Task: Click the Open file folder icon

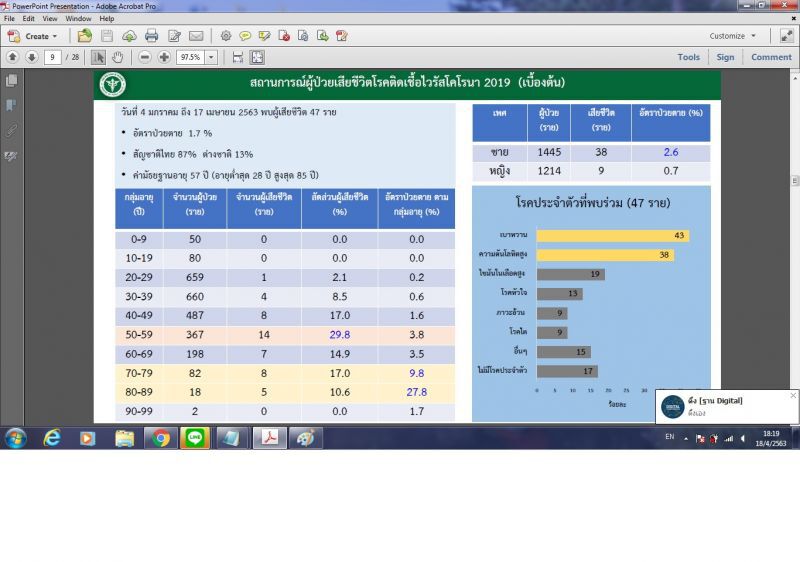Action: point(85,36)
